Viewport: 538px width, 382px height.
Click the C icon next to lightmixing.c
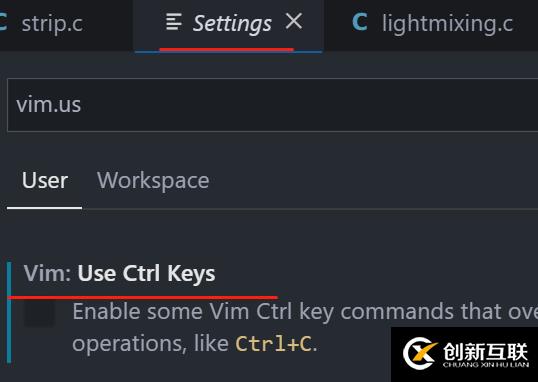click(360, 22)
